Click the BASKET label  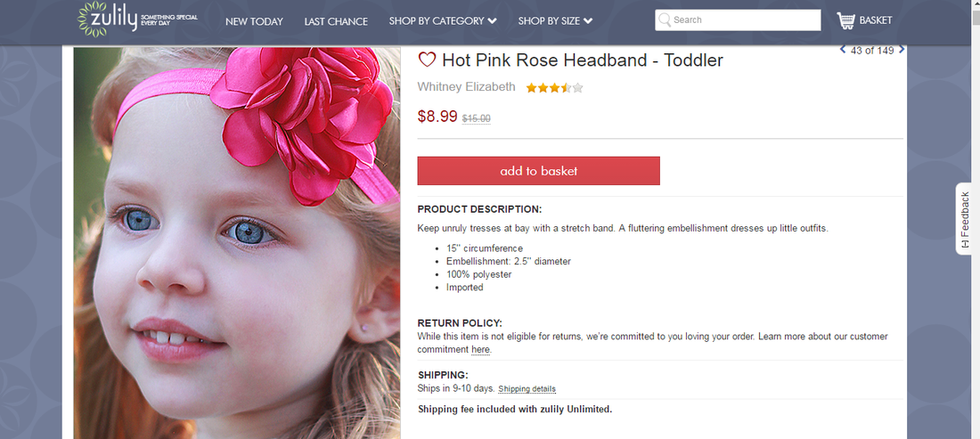coord(875,20)
